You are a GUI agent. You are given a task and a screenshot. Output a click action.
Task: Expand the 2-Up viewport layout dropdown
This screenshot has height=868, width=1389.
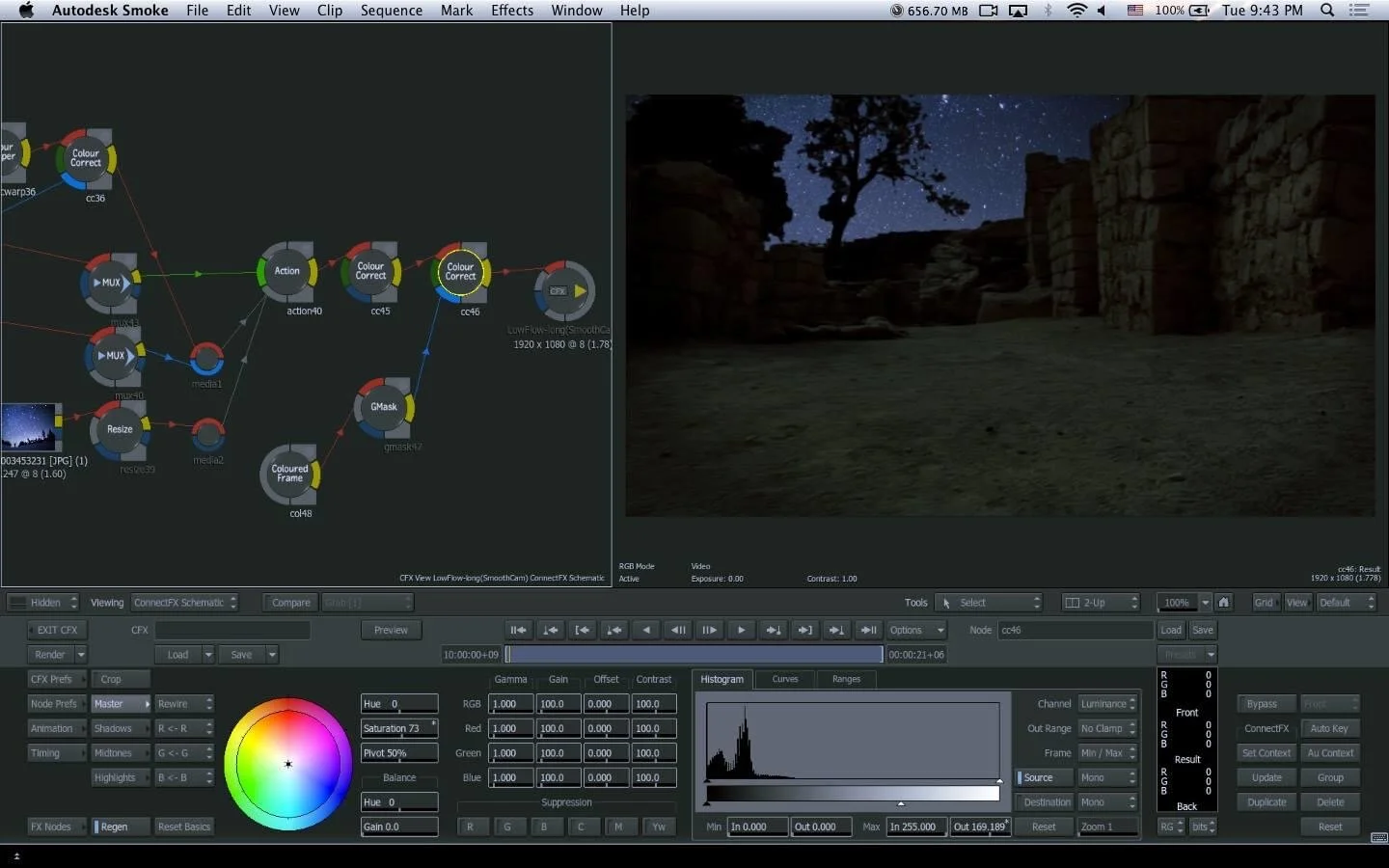click(1100, 603)
